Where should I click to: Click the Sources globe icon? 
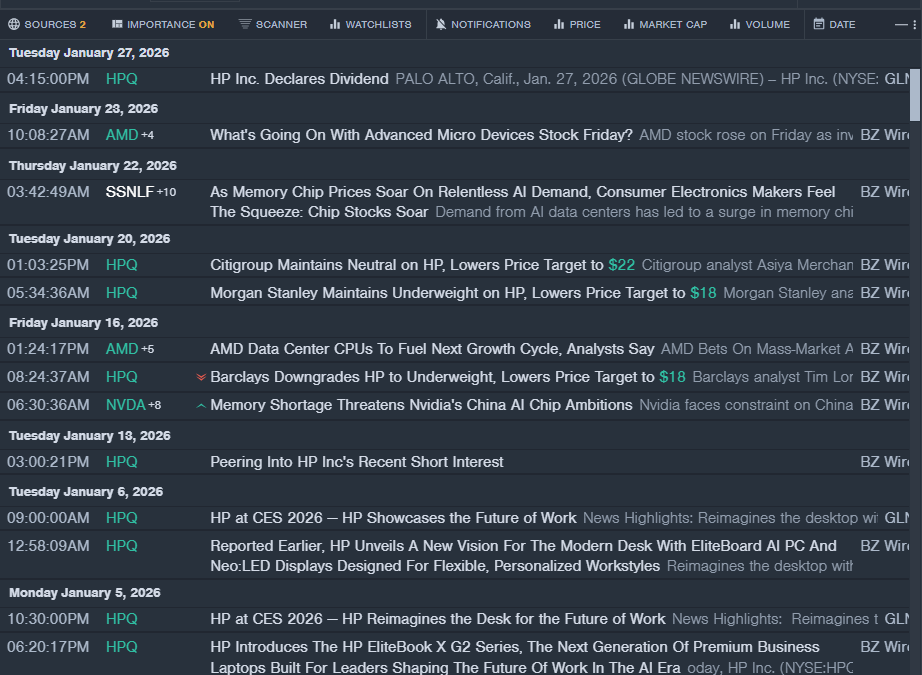[14, 24]
